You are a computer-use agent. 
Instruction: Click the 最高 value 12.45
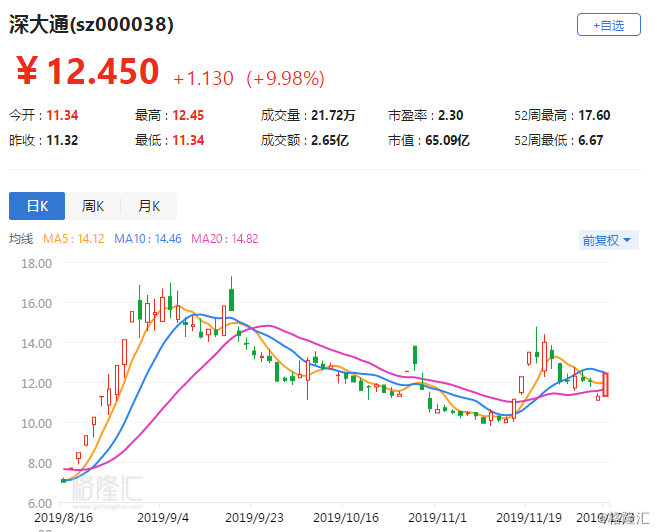pyautogui.click(x=188, y=115)
